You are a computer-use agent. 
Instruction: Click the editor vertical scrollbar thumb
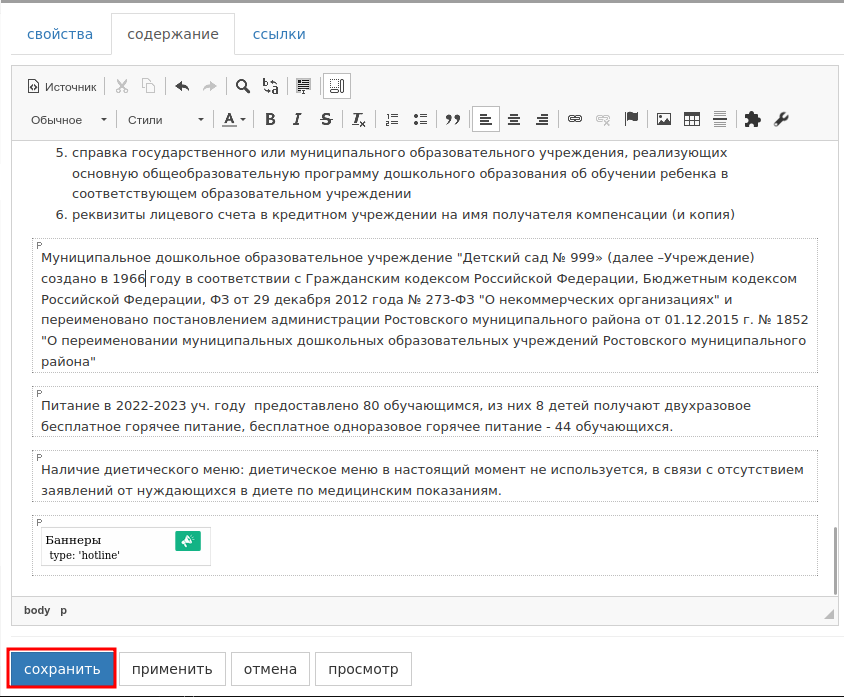coord(835,561)
